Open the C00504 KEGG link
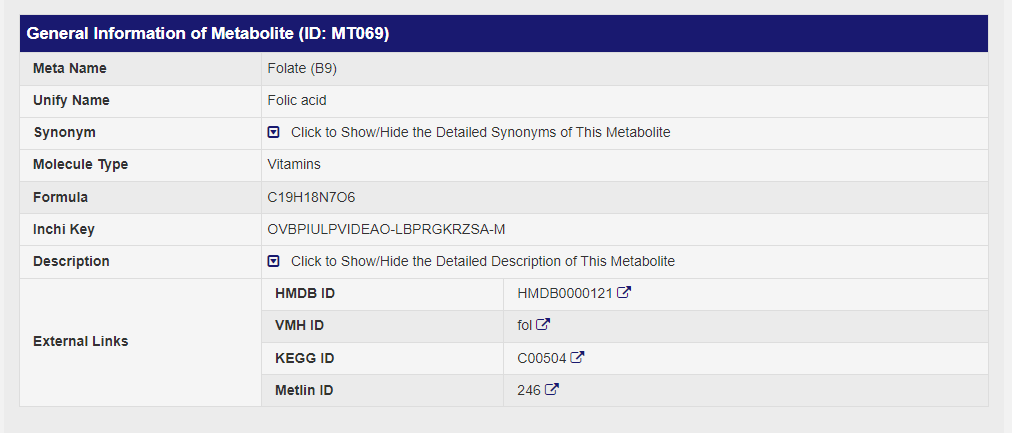 click(x=541, y=358)
